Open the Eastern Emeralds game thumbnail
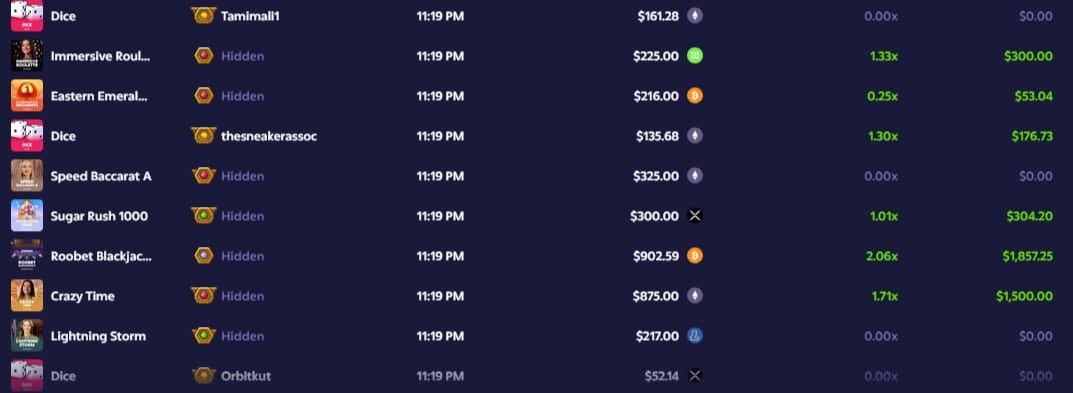Screen dimensions: 1073x393 click(27, 95)
